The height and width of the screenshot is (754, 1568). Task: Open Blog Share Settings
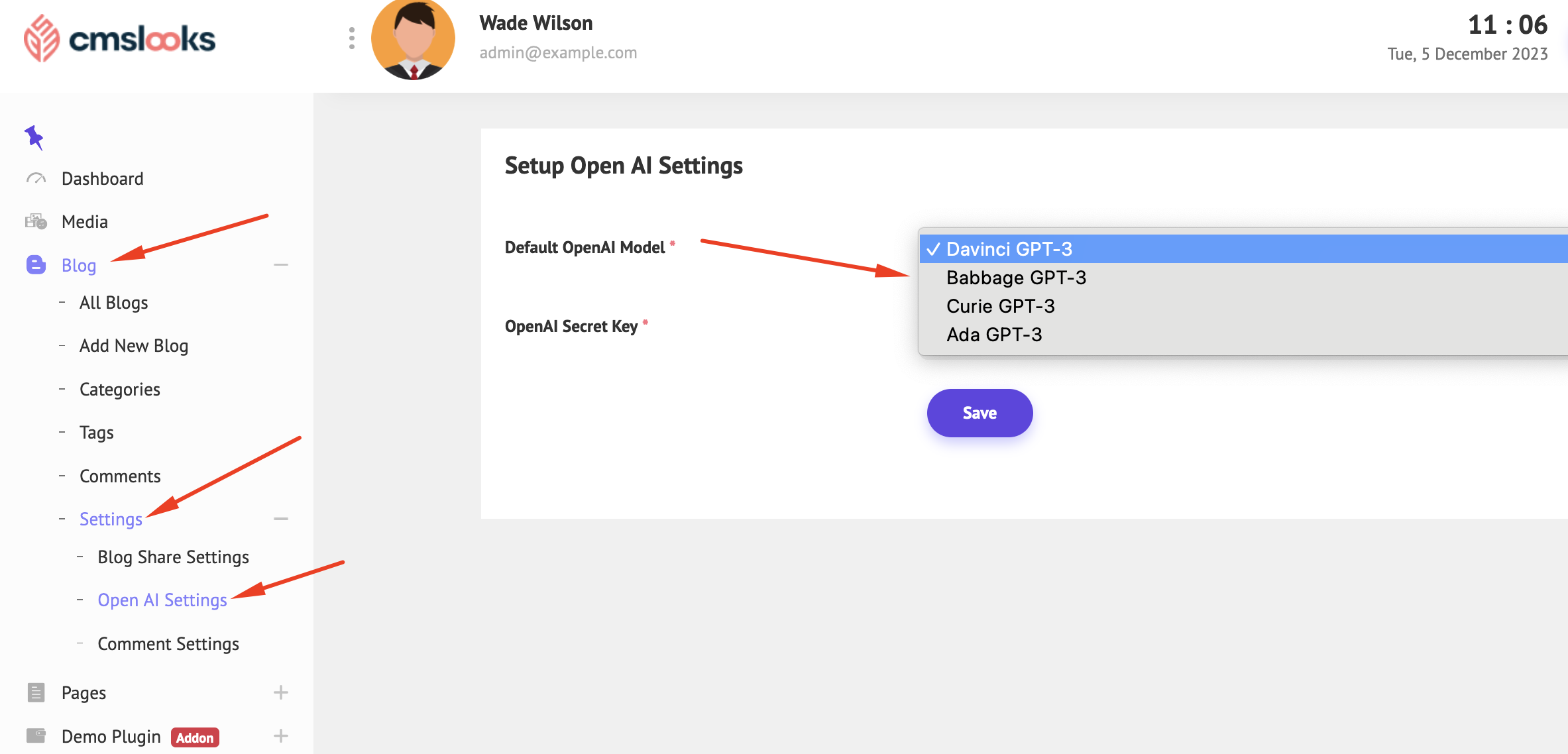173,557
